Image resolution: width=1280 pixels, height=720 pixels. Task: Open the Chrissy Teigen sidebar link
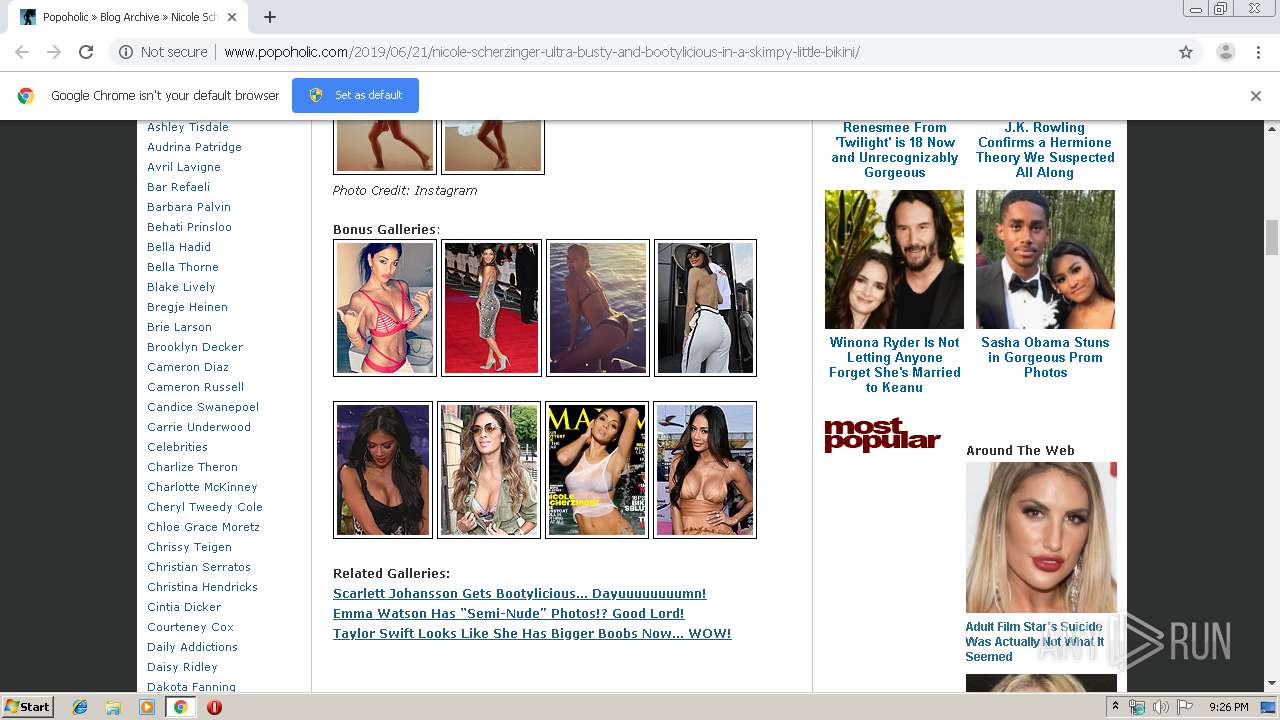189,547
